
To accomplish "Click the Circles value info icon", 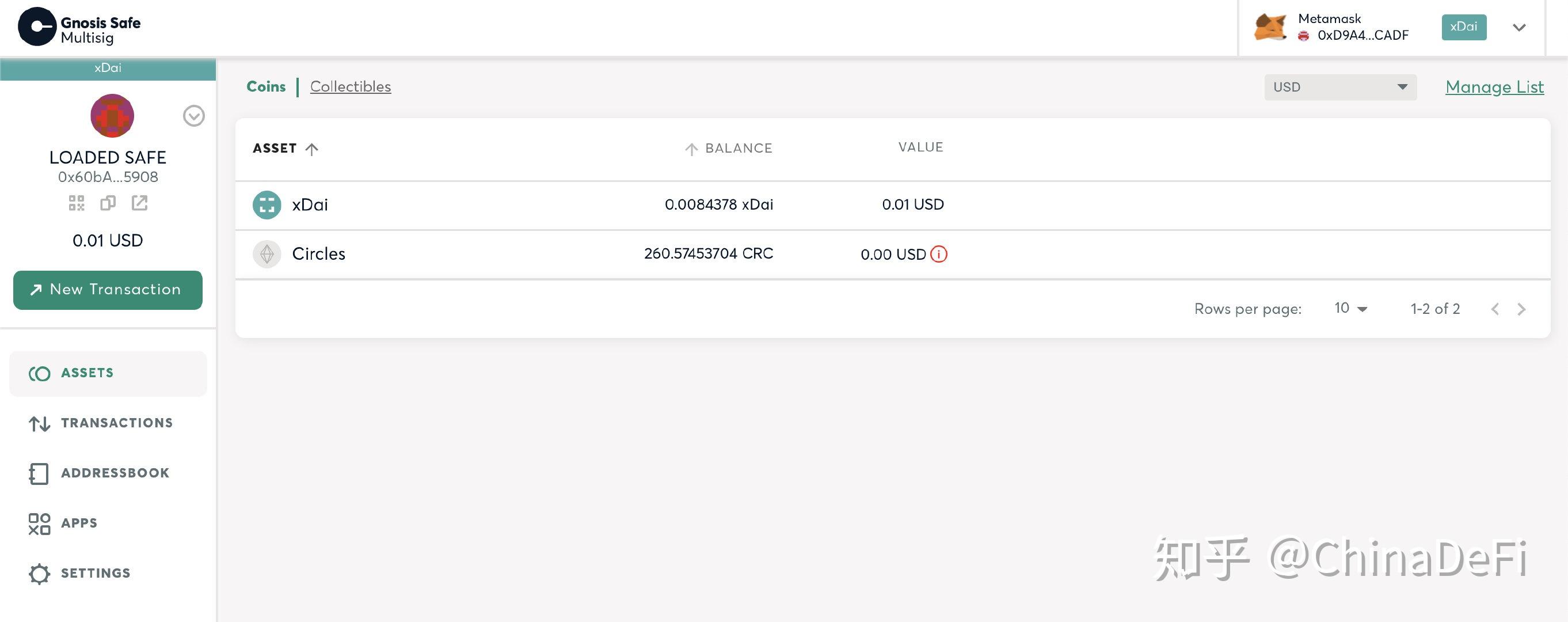I will (938, 253).
